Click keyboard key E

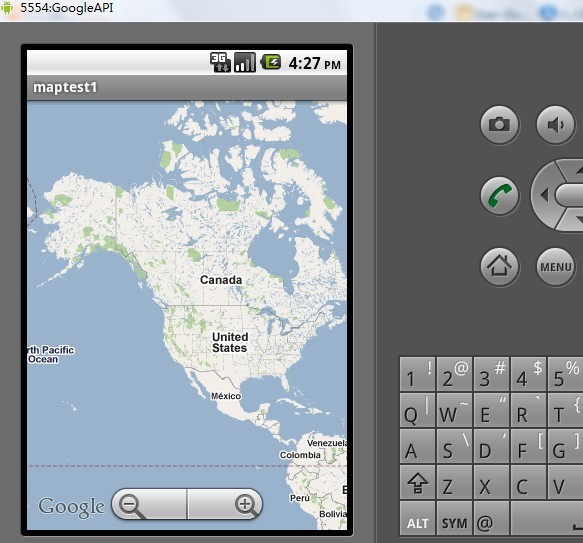(492, 410)
